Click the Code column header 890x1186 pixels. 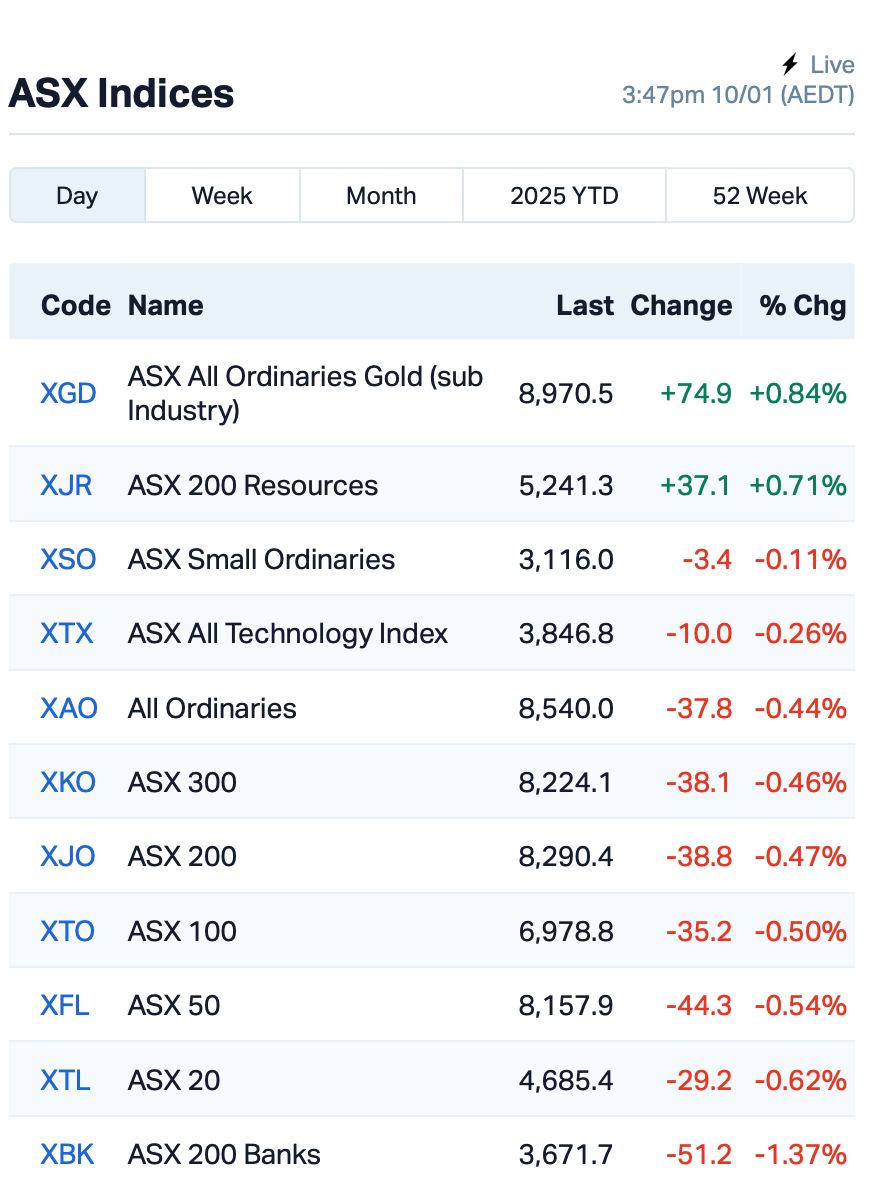click(76, 306)
